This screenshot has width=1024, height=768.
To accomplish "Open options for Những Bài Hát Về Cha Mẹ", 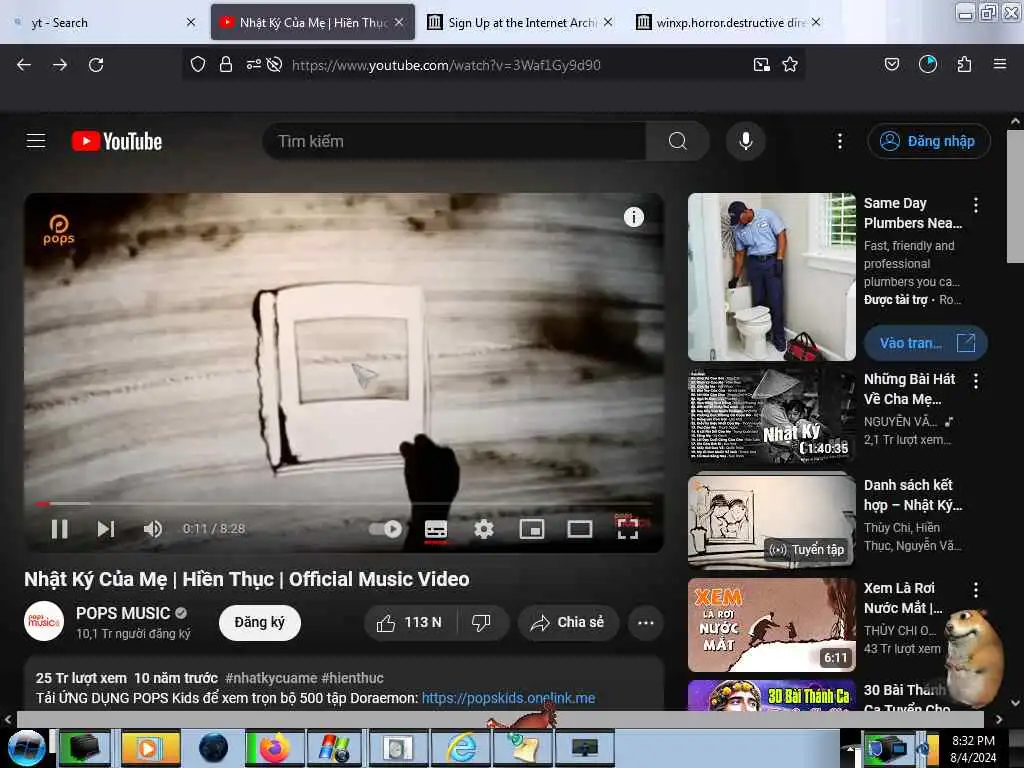I will tap(976, 381).
